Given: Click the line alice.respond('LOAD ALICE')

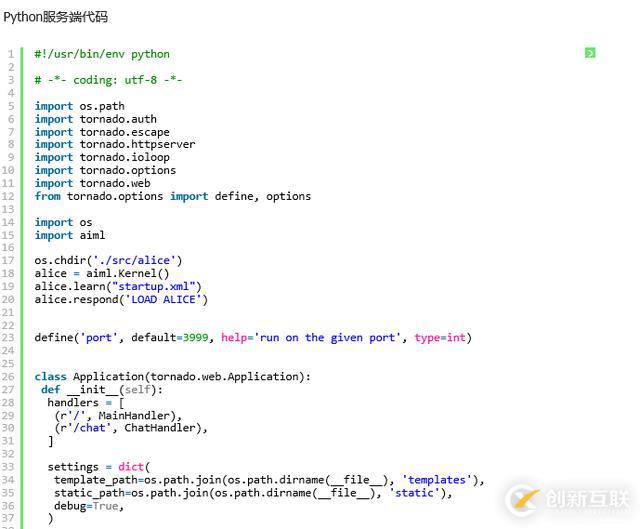Looking at the screenshot, I should coord(121,300).
